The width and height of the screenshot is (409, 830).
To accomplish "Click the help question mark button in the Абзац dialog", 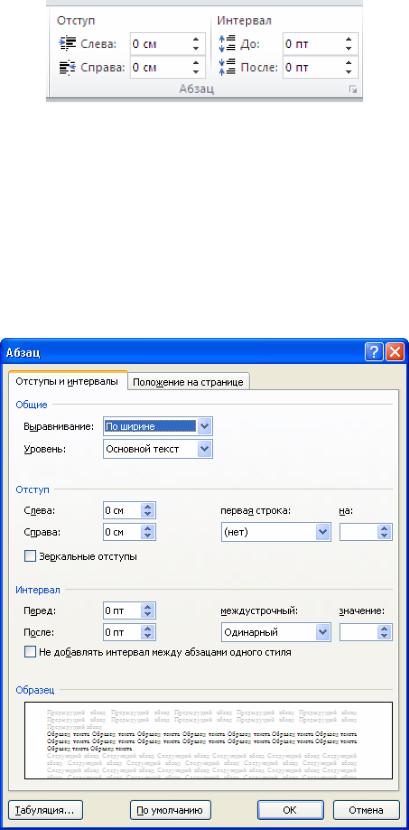I will (372, 352).
